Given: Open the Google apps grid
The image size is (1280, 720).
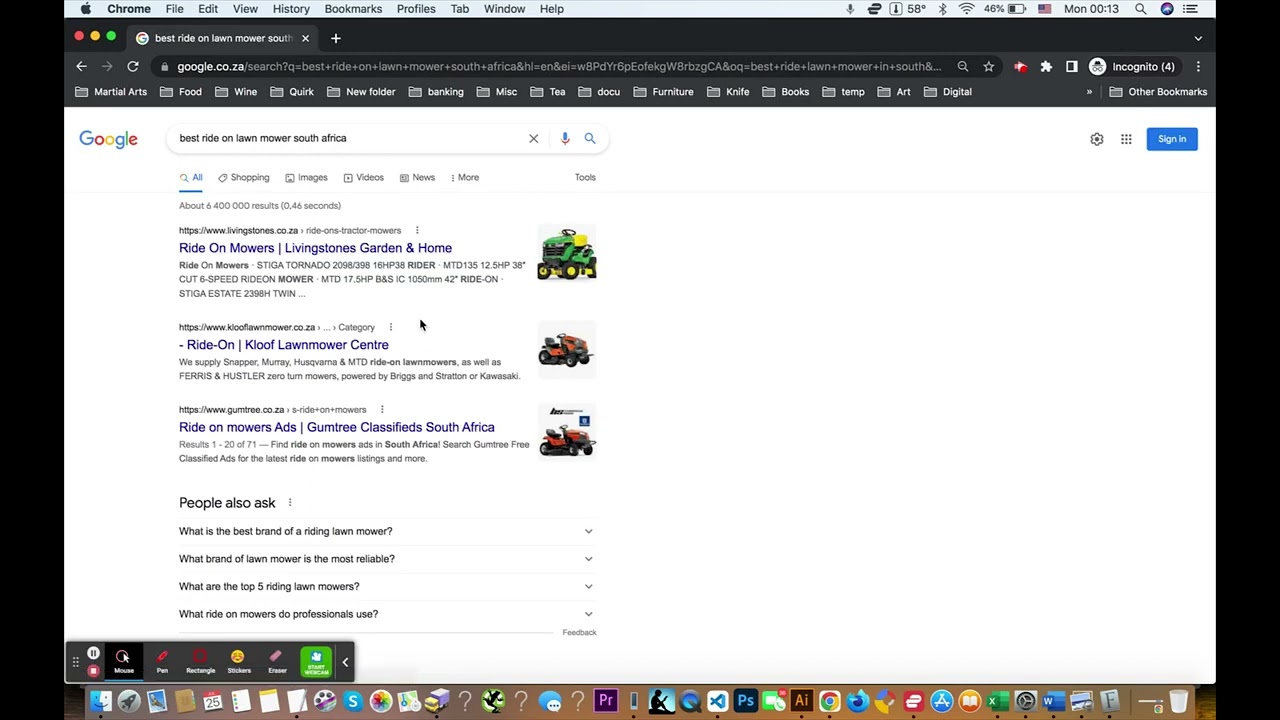Looking at the screenshot, I should pos(1126,139).
